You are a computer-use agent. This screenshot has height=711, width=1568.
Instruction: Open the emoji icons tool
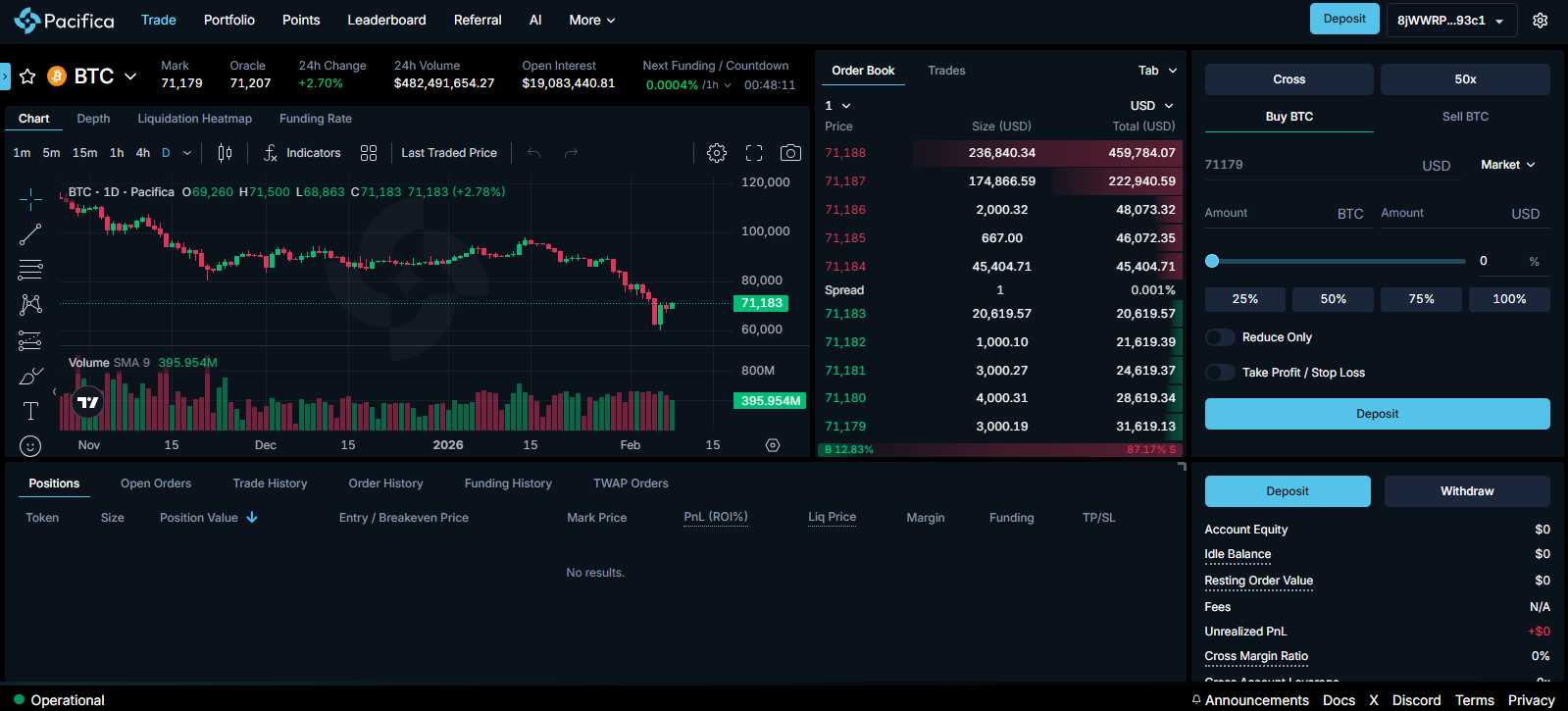tap(30, 446)
